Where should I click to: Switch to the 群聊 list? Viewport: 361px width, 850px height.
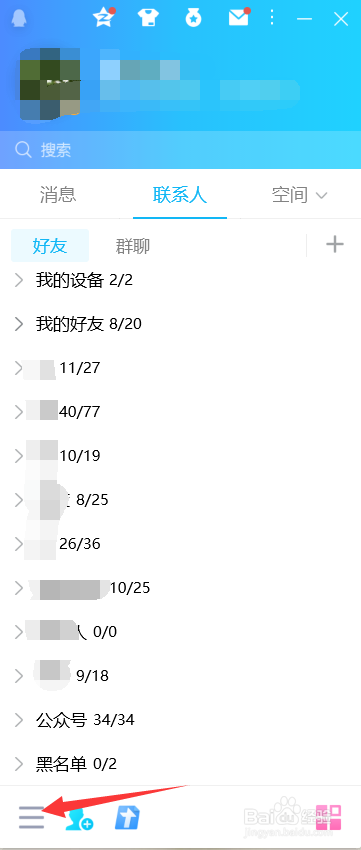tap(133, 246)
